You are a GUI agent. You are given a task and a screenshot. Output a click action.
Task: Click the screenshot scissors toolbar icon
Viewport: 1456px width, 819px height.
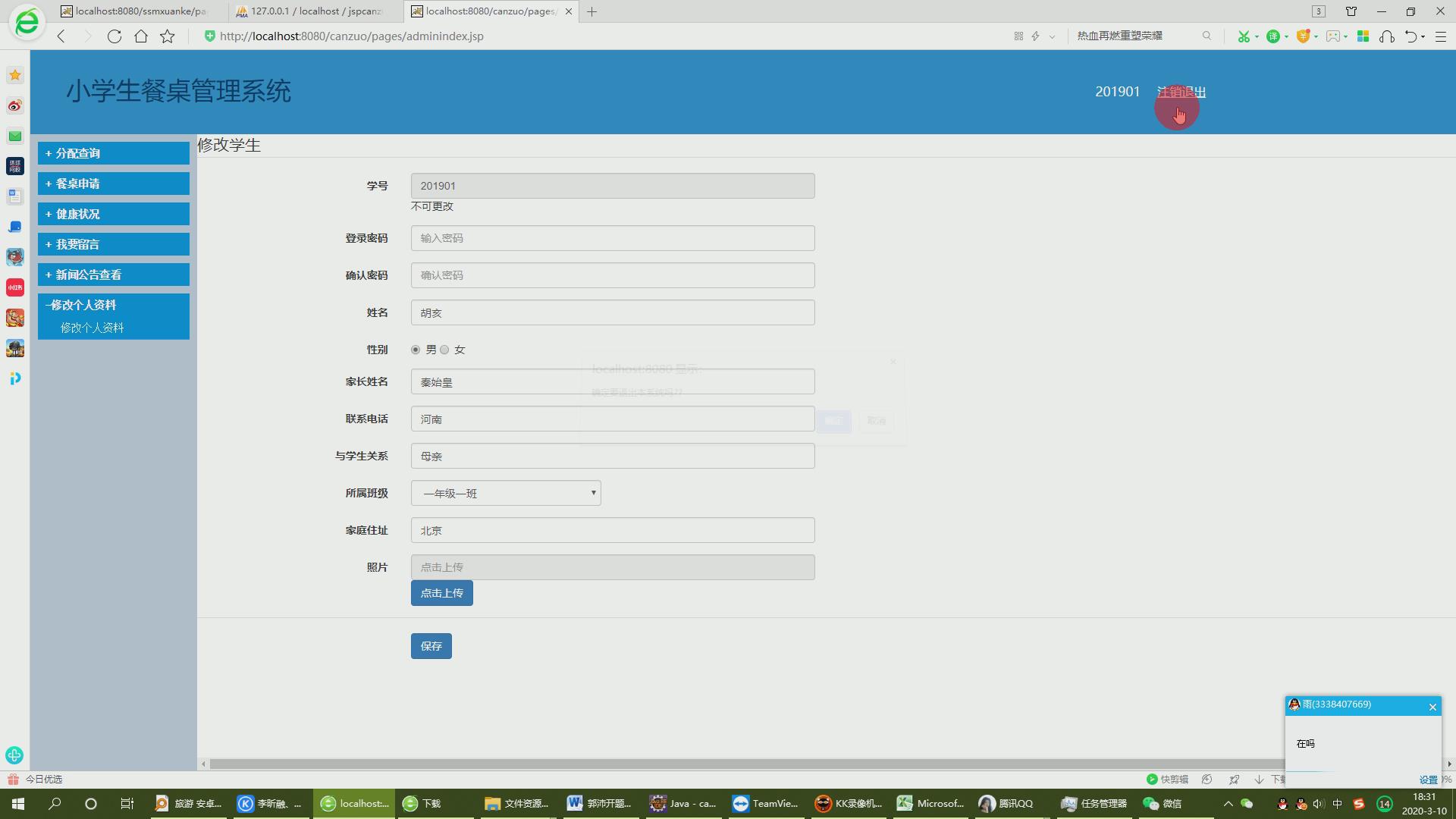point(1243,36)
